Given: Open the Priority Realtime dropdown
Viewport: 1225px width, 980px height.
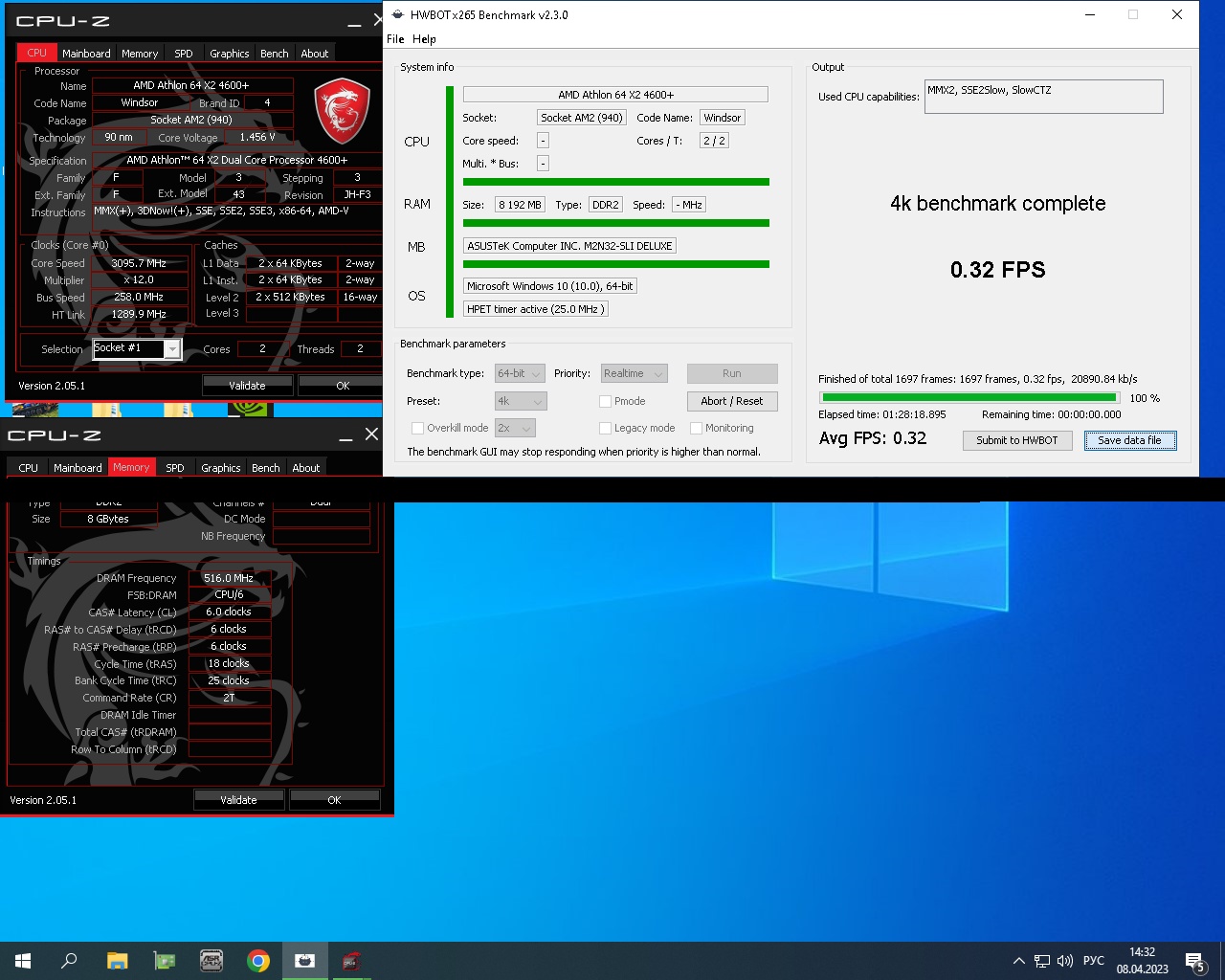Looking at the screenshot, I should point(634,373).
